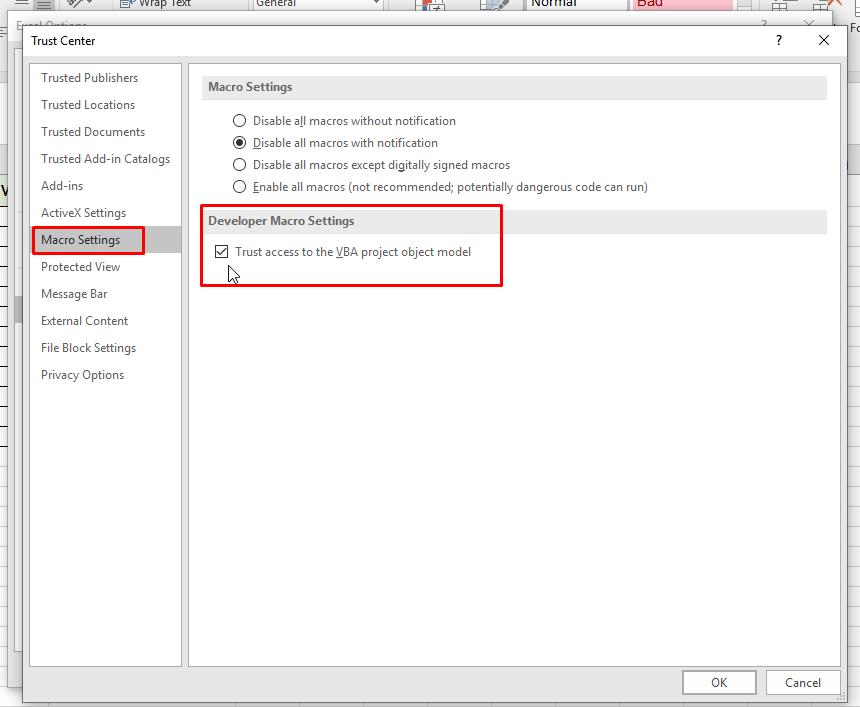Expand the pen tool dropdown arrow

click(x=88, y=4)
